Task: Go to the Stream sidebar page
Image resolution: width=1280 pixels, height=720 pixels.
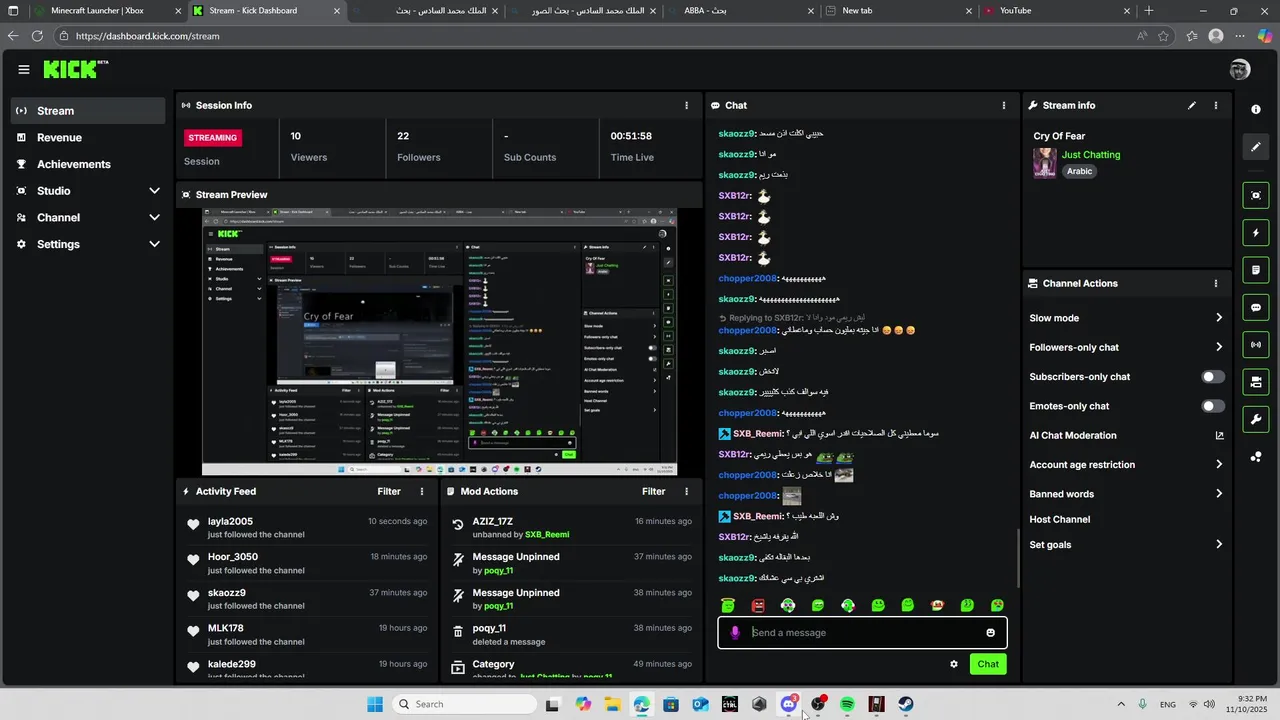Action: coord(88,111)
